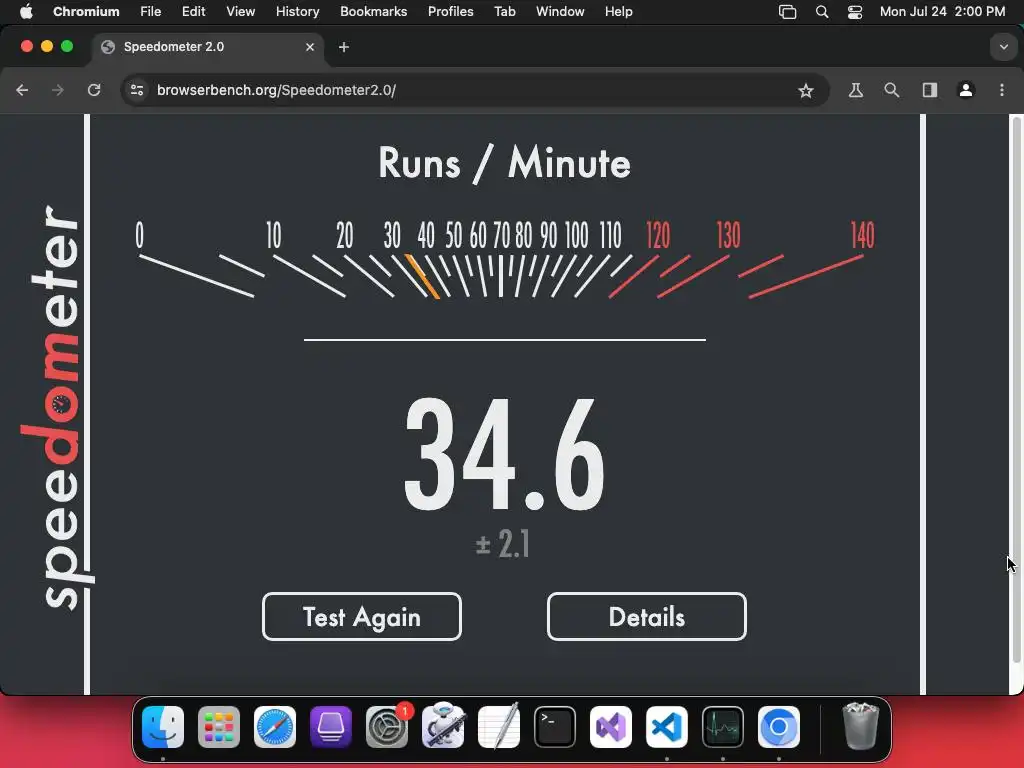Viewport: 1024px width, 768px height.
Task: Click the 0 gauge label
Action: 139,235
